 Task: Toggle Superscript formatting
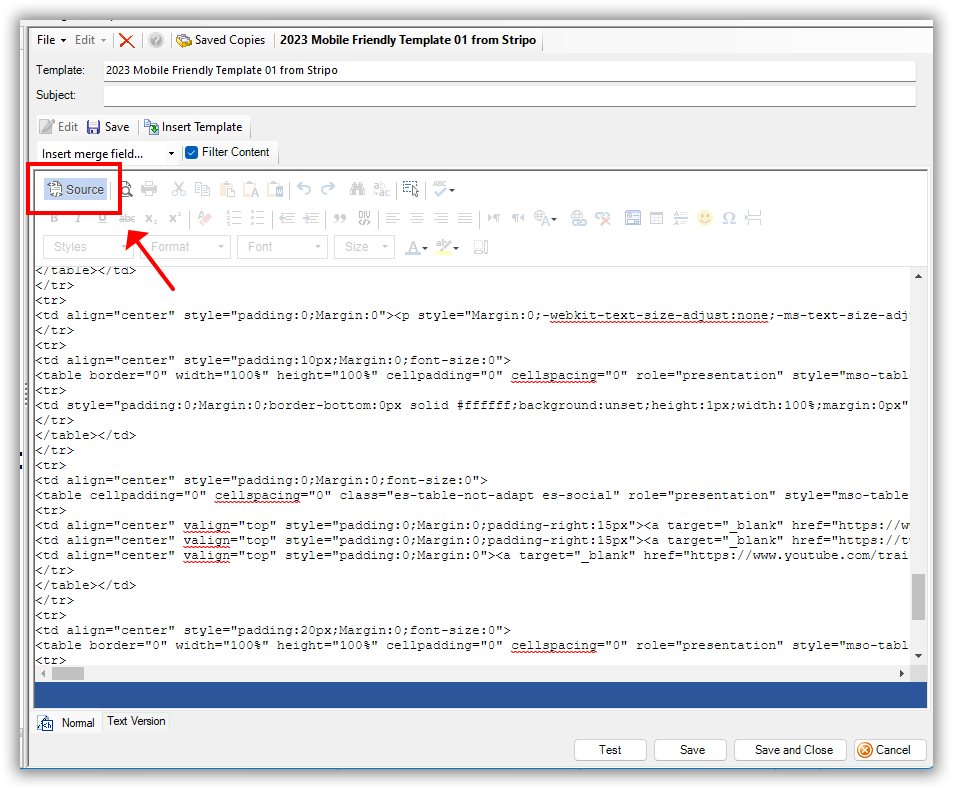(175, 218)
